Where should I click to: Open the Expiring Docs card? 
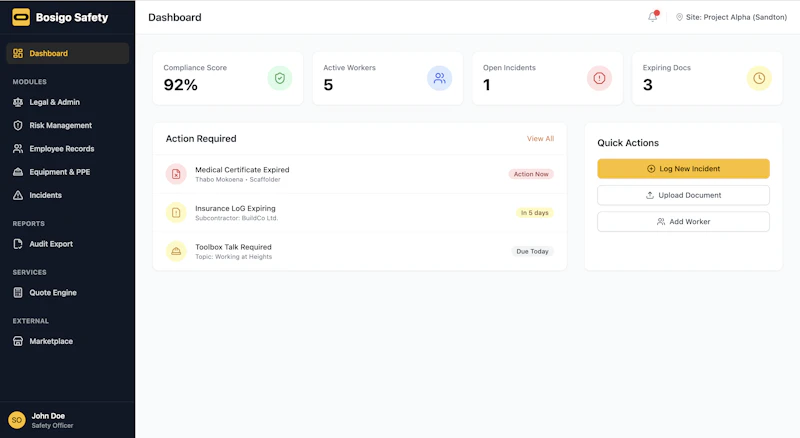(x=707, y=78)
